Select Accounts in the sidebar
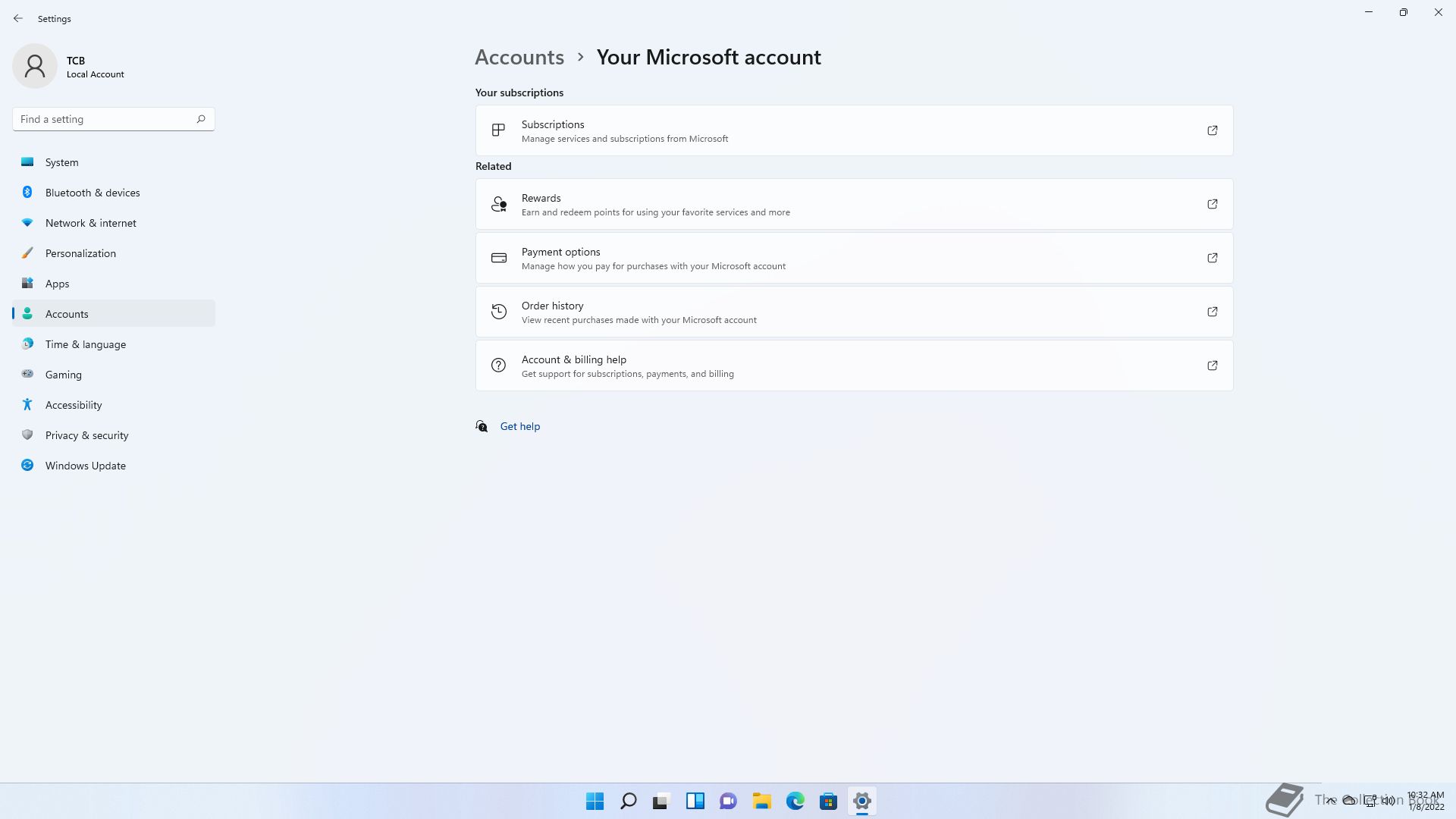Image resolution: width=1456 pixels, height=819 pixels. 114,314
